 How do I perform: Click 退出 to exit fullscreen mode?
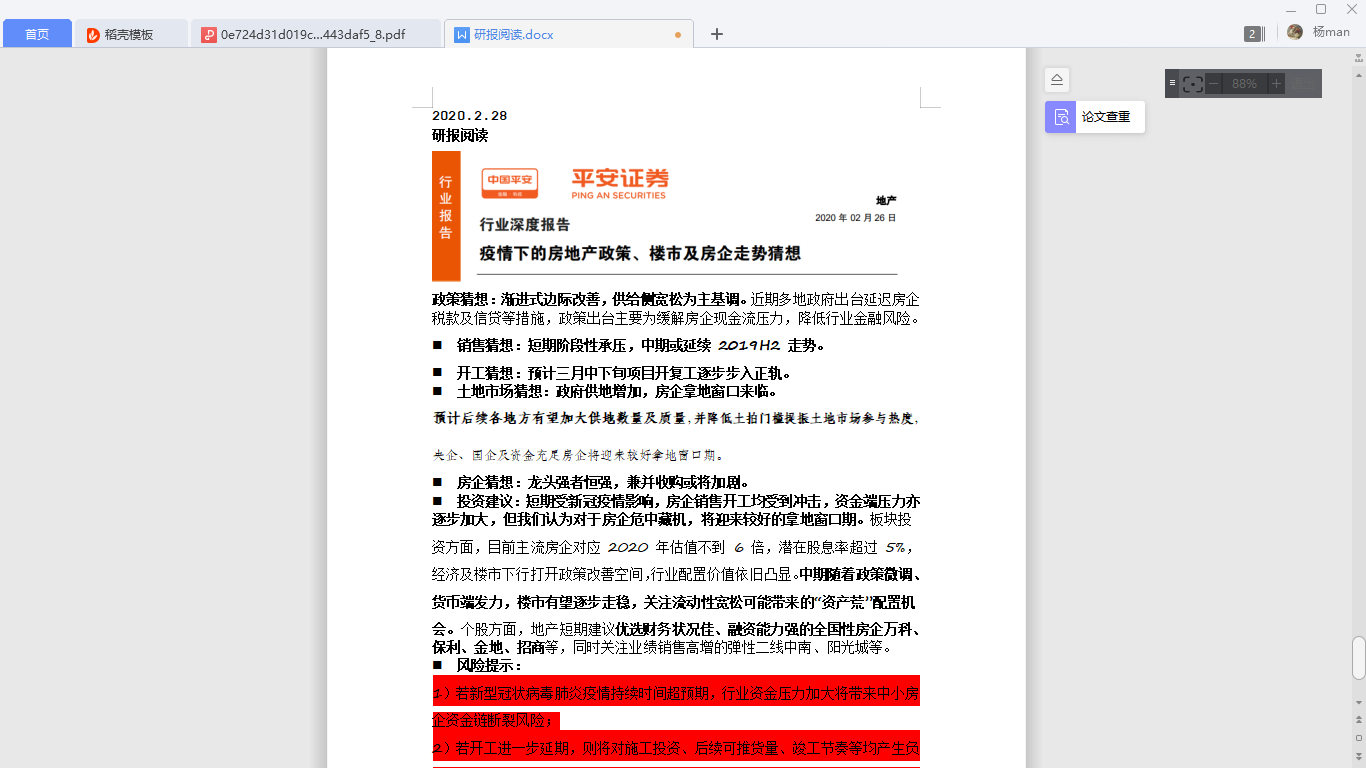(x=1303, y=84)
